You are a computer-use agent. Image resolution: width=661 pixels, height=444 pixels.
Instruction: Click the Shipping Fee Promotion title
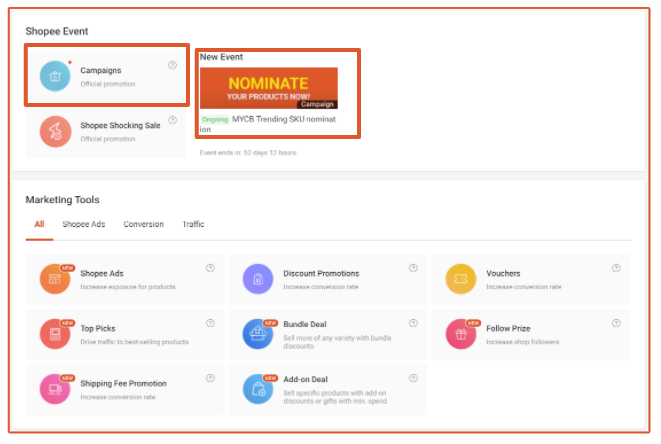[x=124, y=383]
